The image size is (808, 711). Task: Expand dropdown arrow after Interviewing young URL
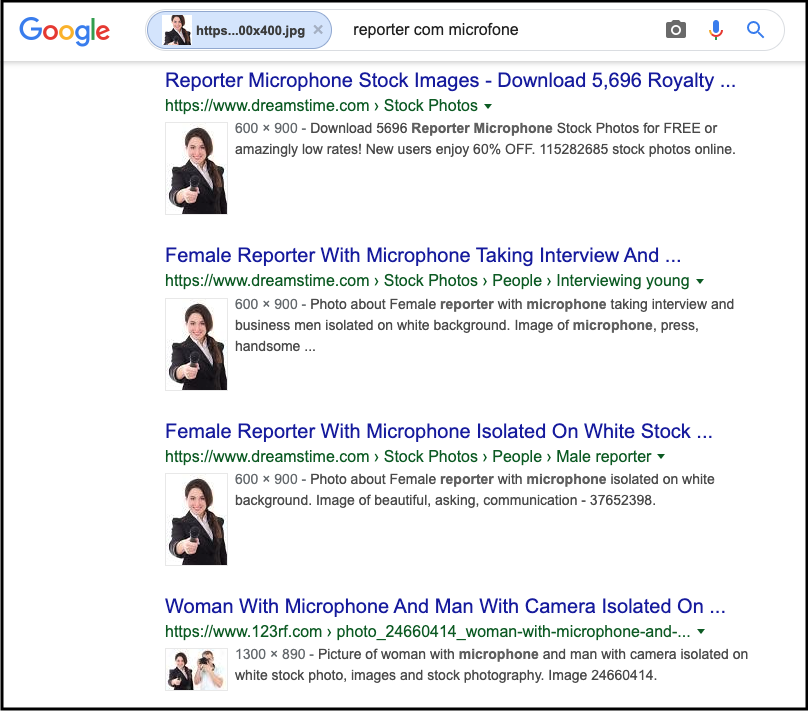point(700,281)
